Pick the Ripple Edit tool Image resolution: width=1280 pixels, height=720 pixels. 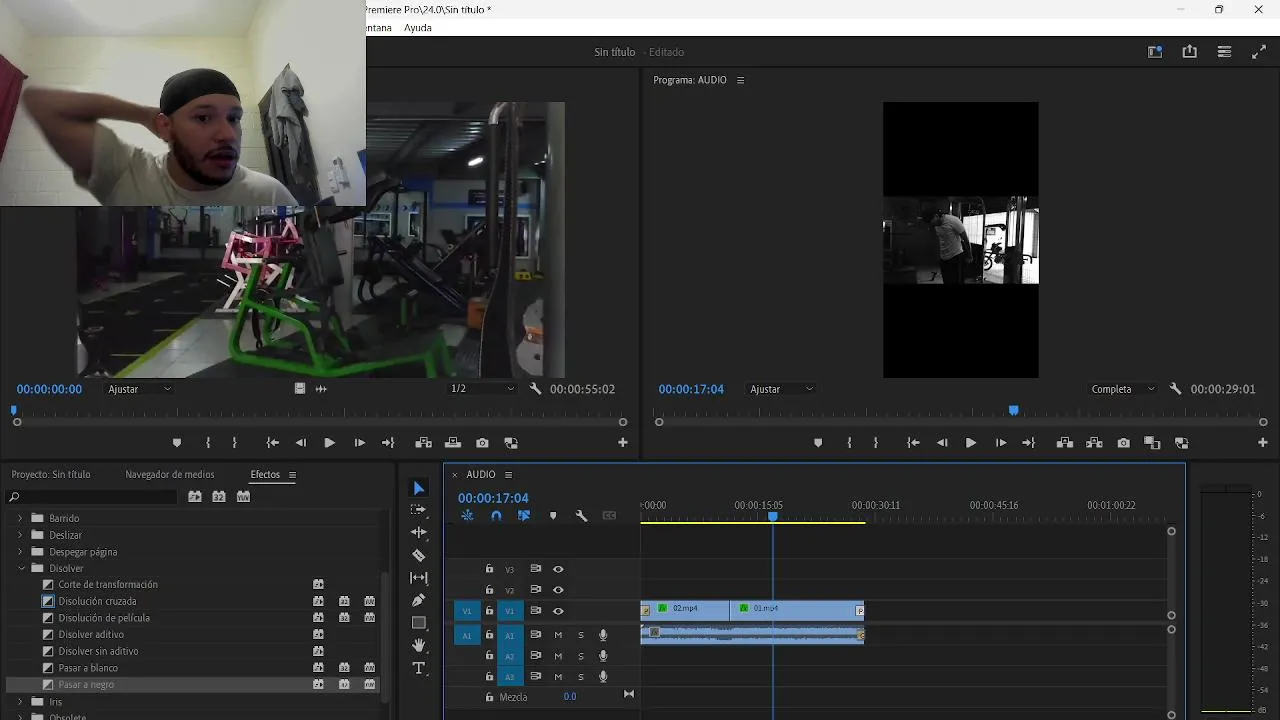click(419, 533)
